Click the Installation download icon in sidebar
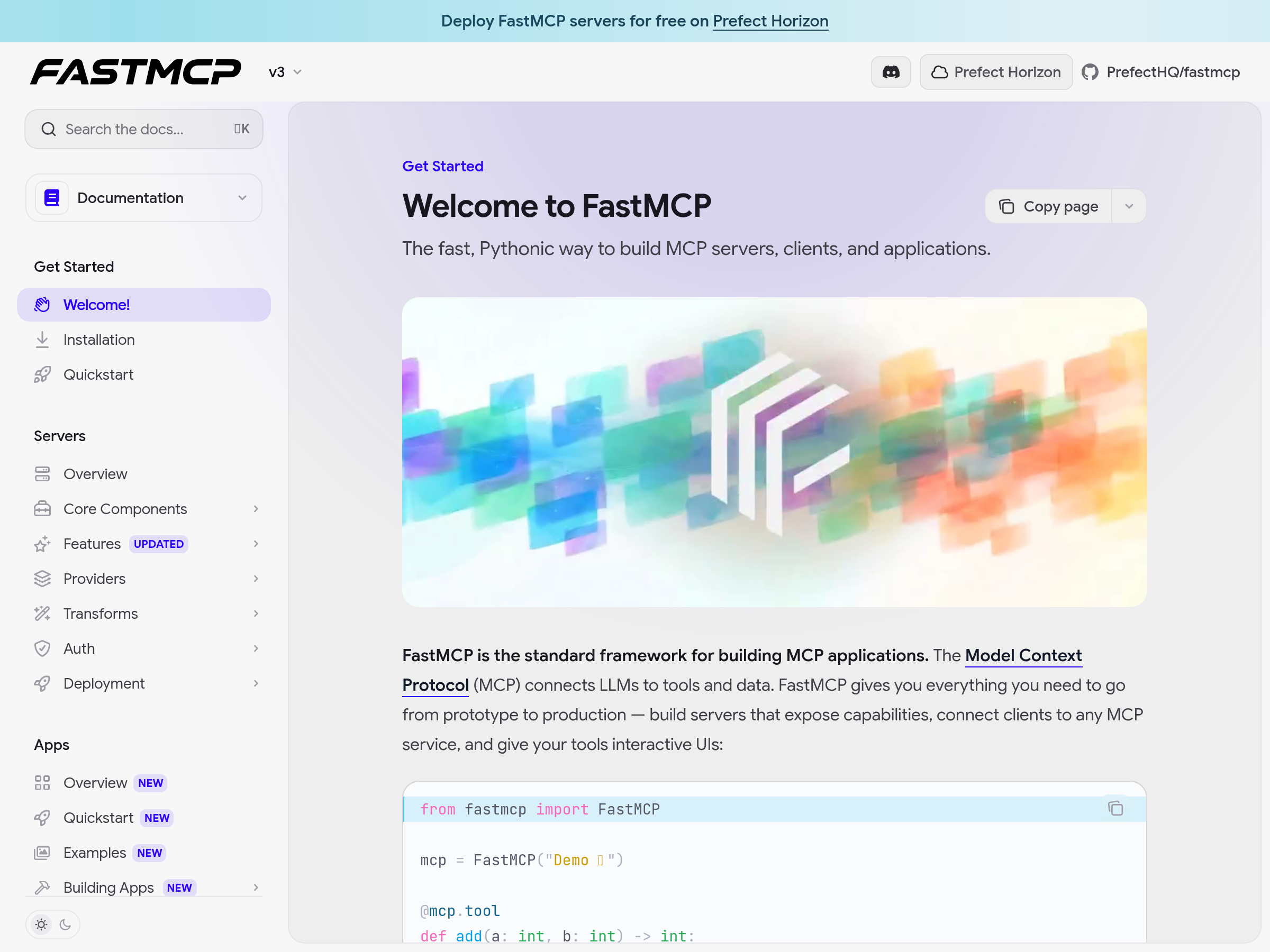Viewport: 1270px width, 952px height. click(42, 340)
